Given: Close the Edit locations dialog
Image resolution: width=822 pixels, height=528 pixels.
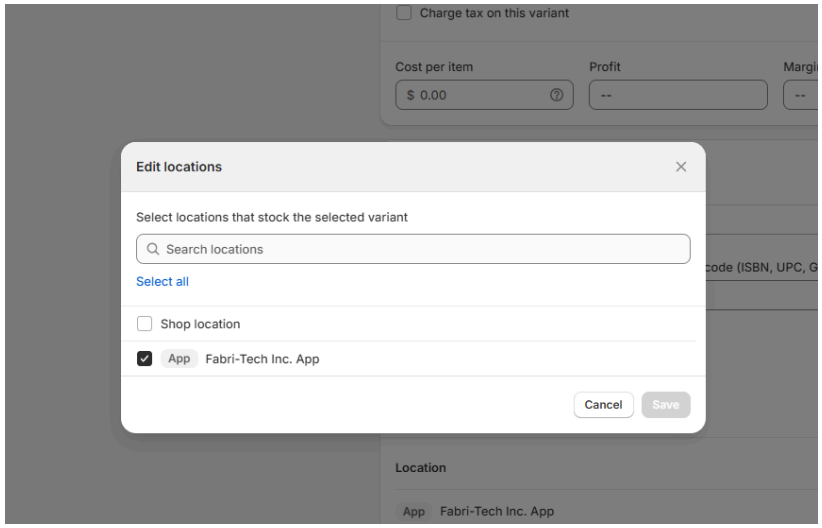Looking at the screenshot, I should pos(681,167).
